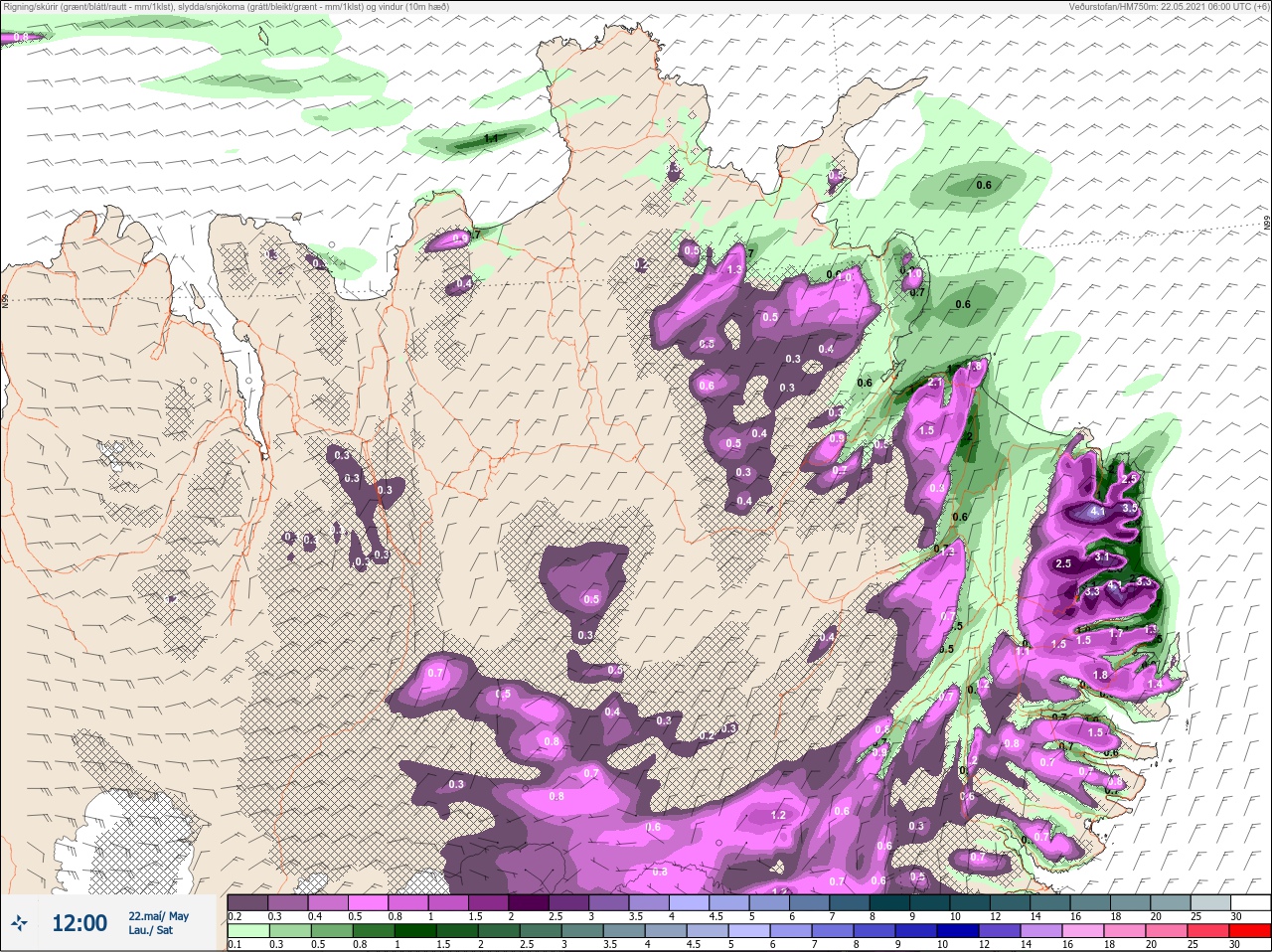Image resolution: width=1272 pixels, height=952 pixels.
Task: Click the 12:00 forecast time label
Action: coord(79,923)
